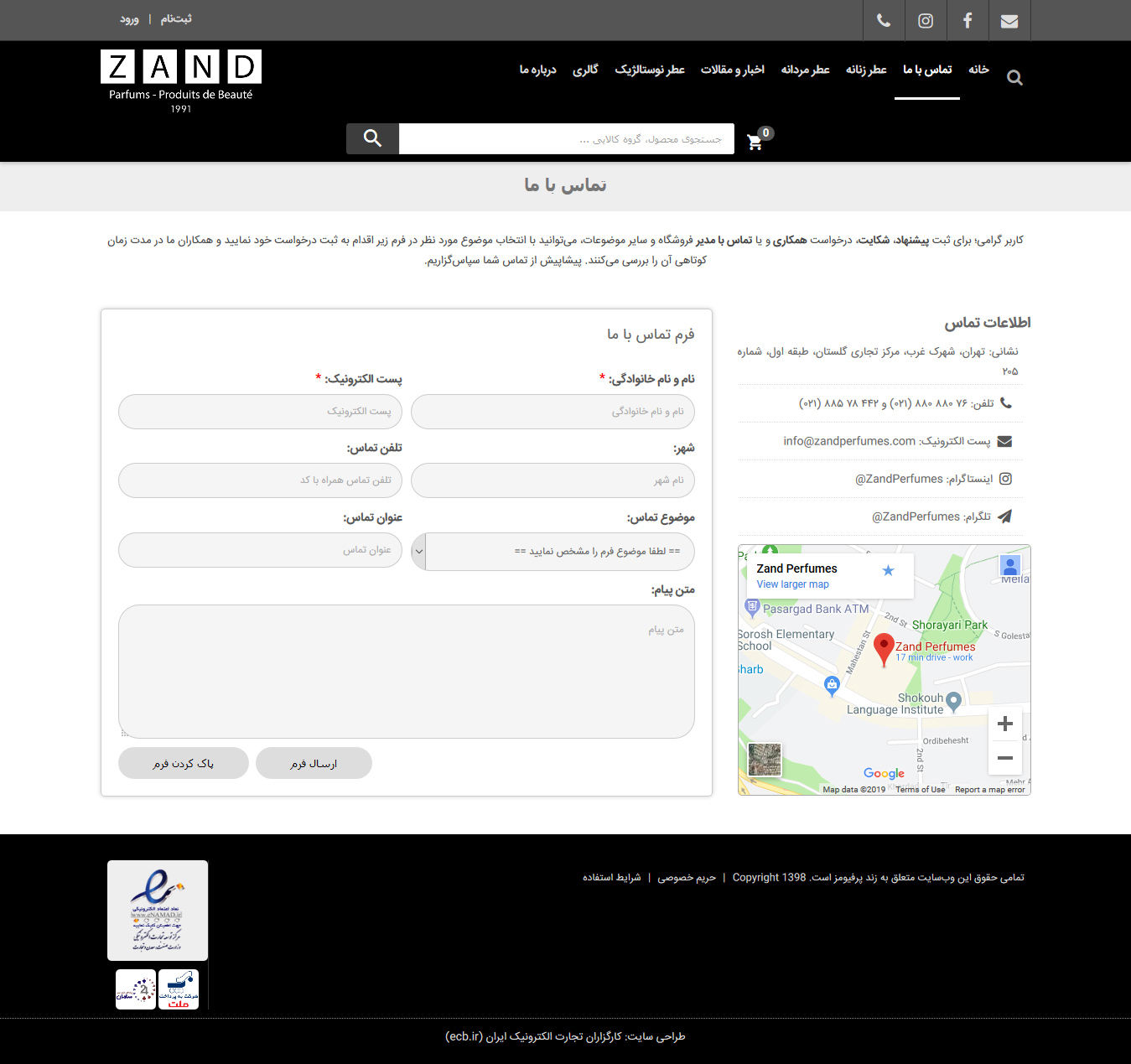Image resolution: width=1131 pixels, height=1064 pixels.
Task: Zoom out on the map
Action: point(1004,758)
